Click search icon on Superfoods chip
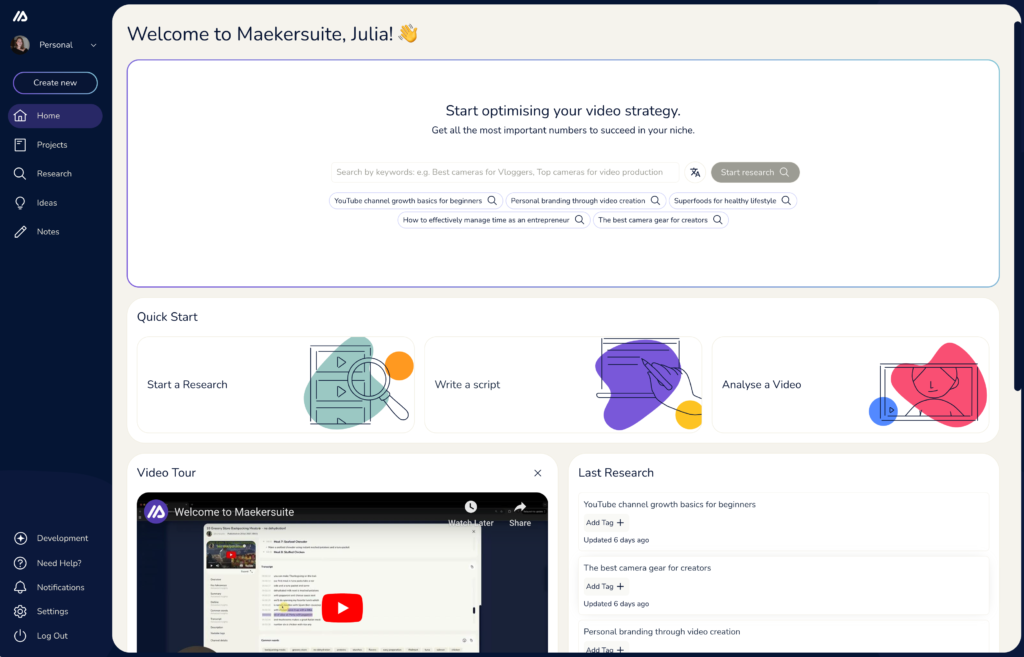The image size is (1024, 657). (x=786, y=200)
